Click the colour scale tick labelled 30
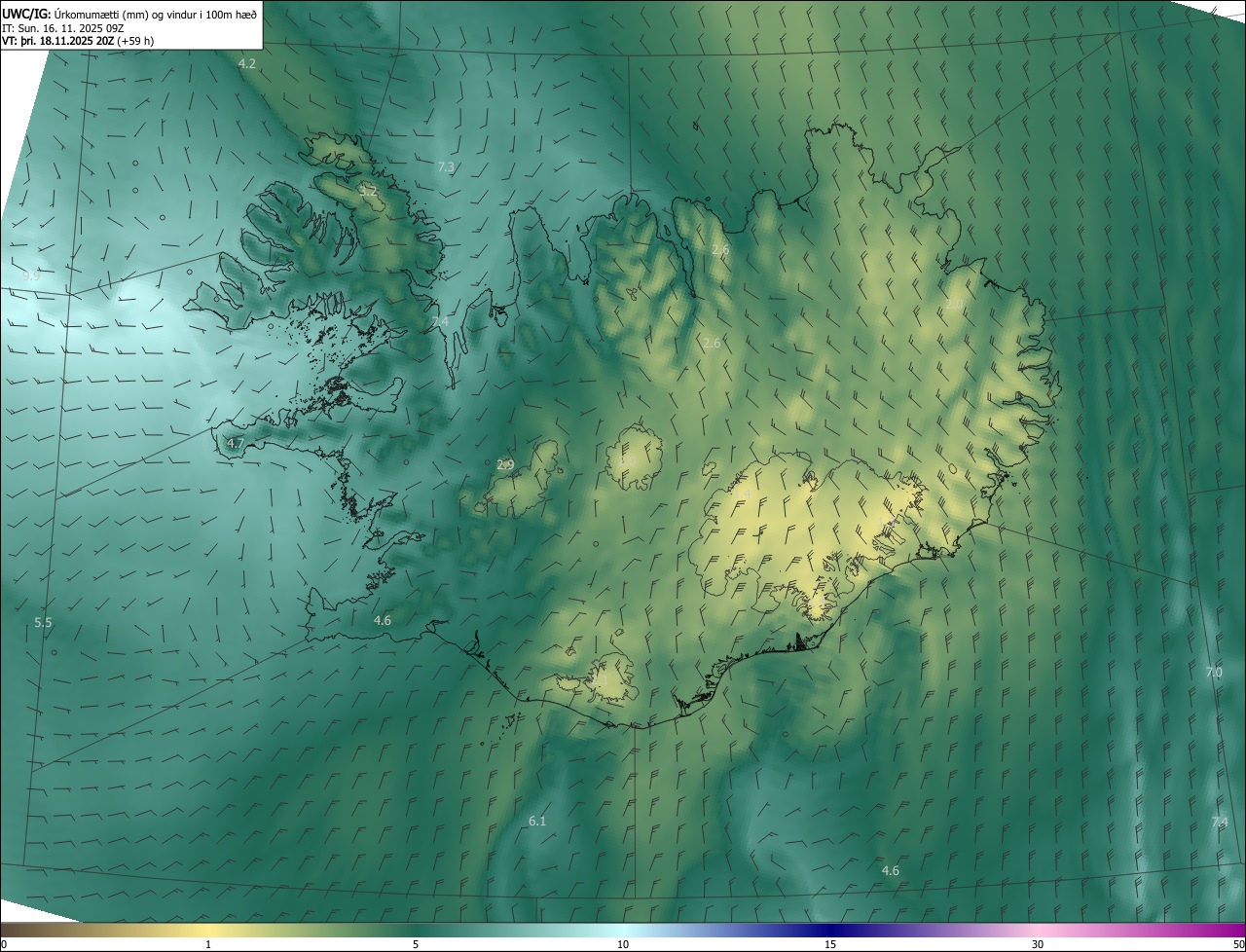The height and width of the screenshot is (952, 1246). (x=1038, y=944)
